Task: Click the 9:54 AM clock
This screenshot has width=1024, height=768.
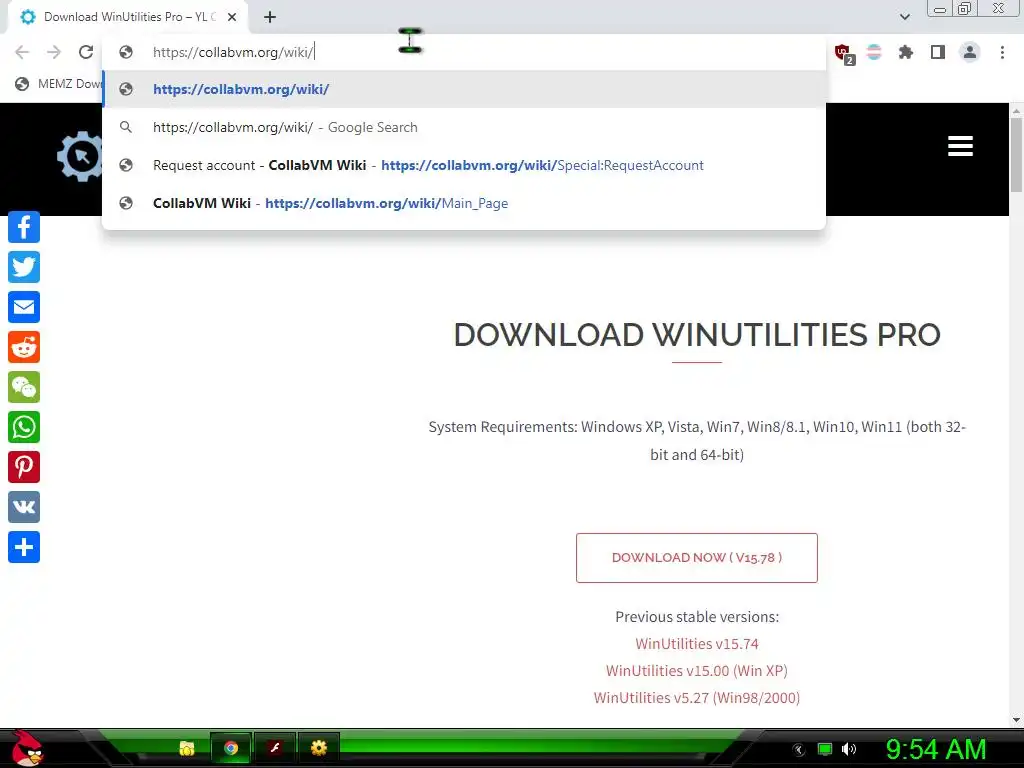Action: click(936, 749)
